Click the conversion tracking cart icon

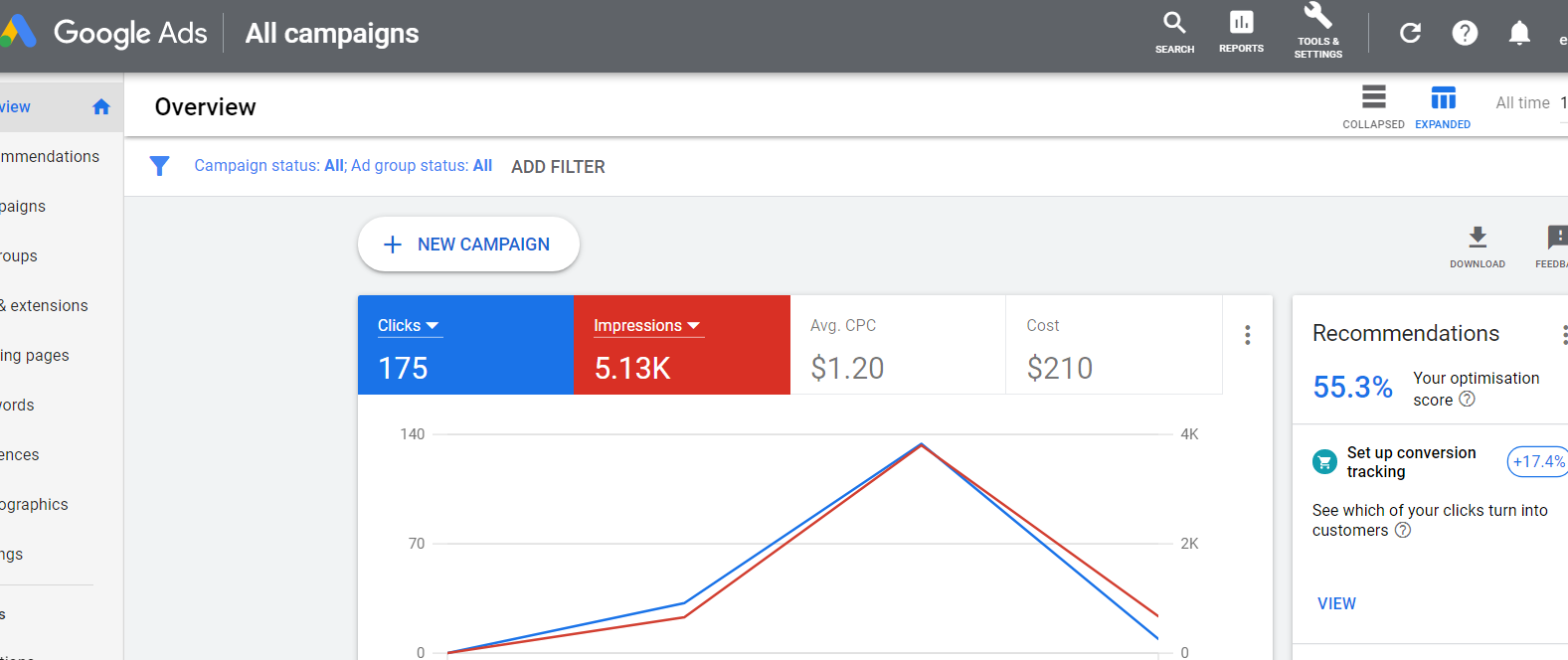[1324, 461]
